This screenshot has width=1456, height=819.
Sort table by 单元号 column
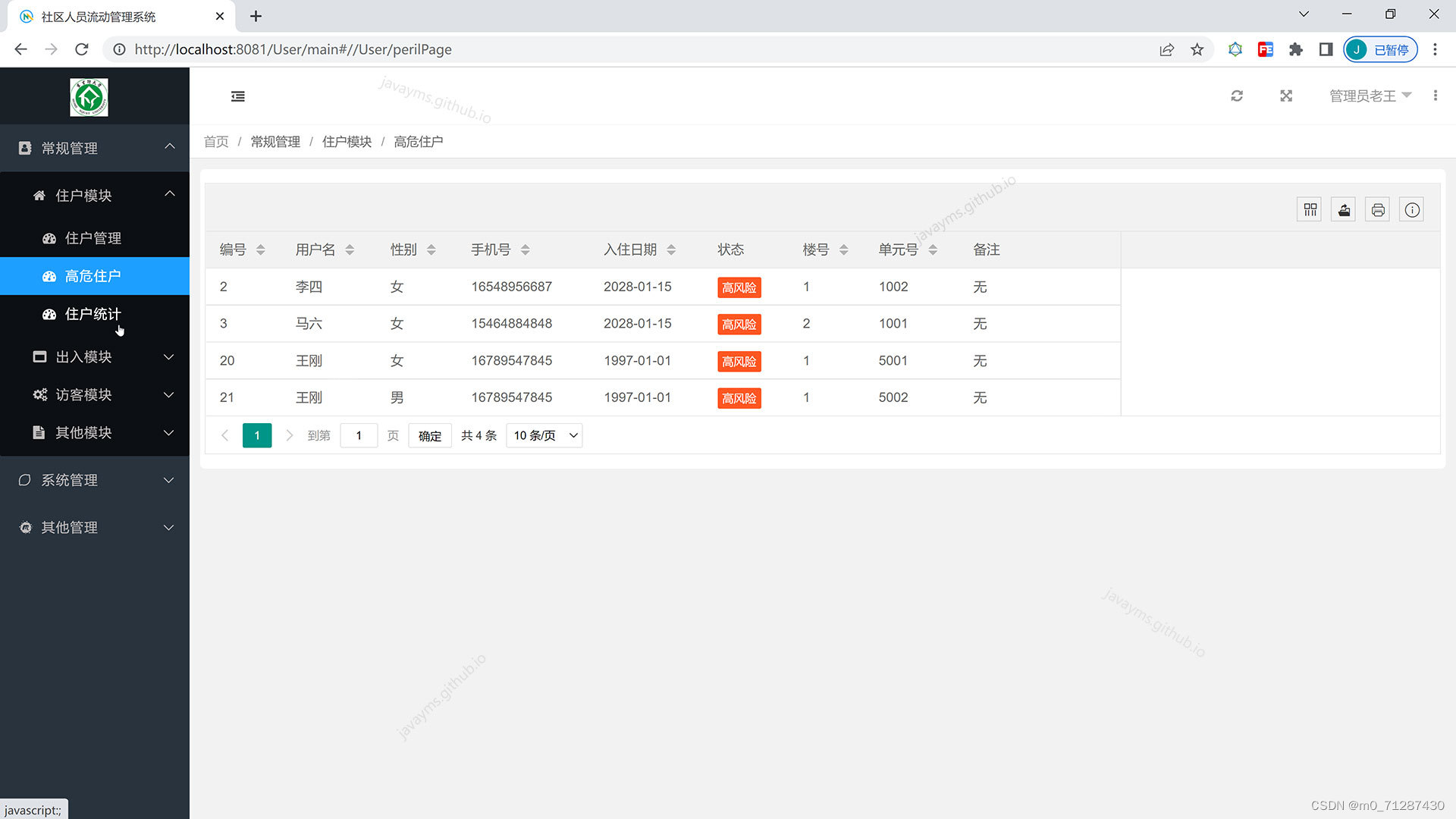933,250
